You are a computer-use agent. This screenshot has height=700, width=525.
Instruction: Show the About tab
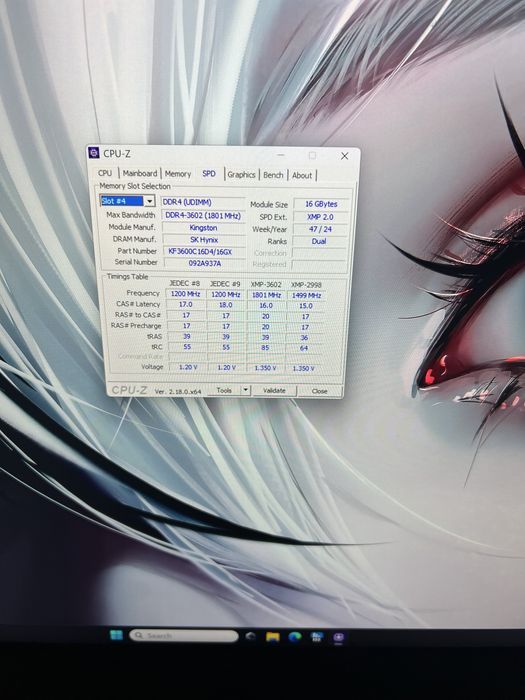click(x=302, y=175)
